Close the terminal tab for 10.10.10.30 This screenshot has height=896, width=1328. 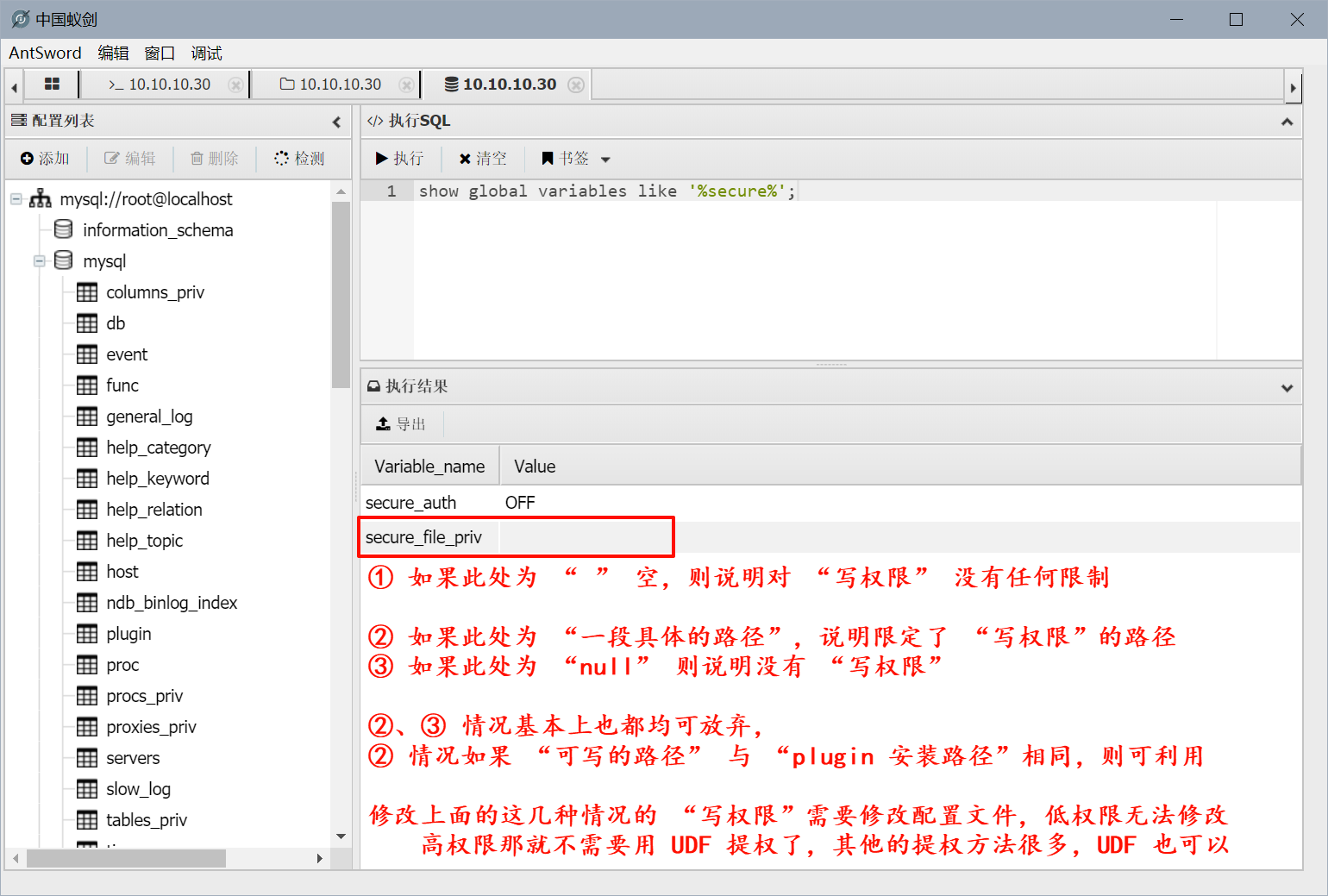pyautogui.click(x=235, y=85)
